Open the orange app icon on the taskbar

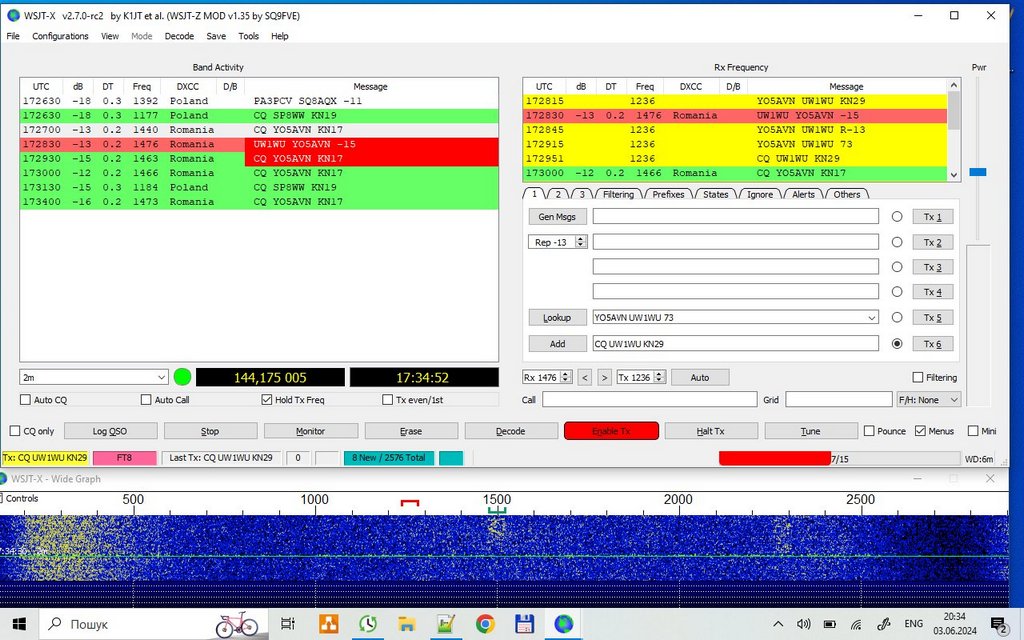click(x=328, y=624)
